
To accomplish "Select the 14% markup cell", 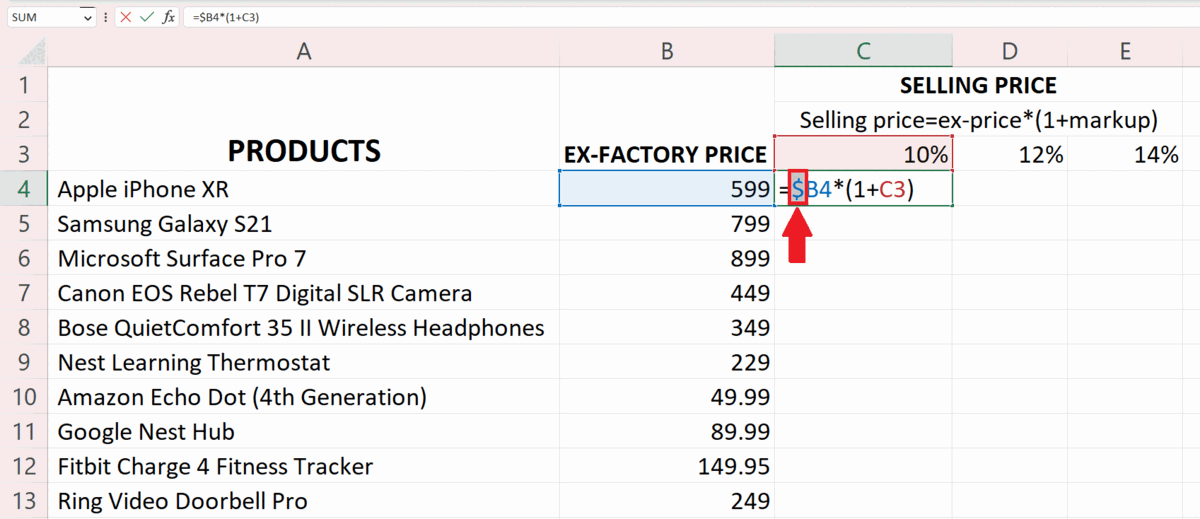I will 1125,154.
